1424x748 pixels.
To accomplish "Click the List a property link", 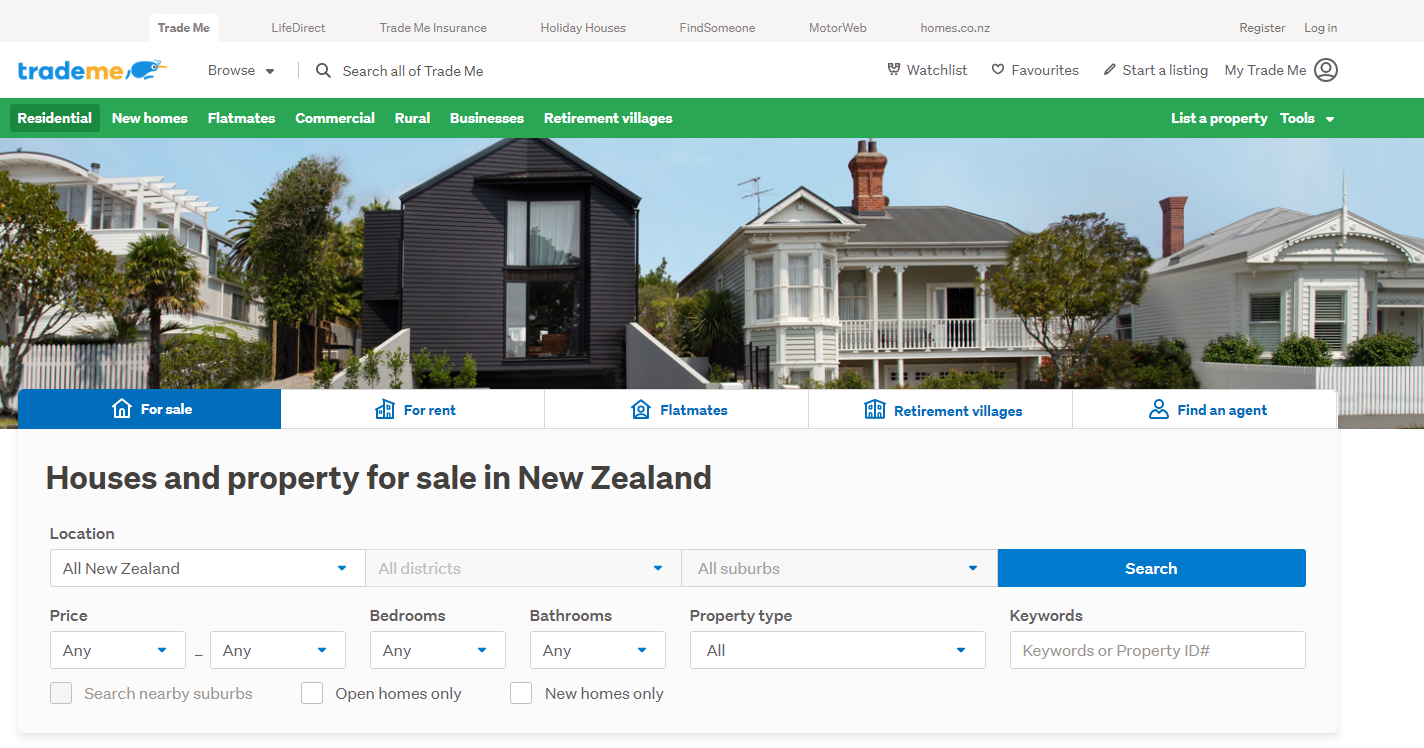I will (1219, 118).
